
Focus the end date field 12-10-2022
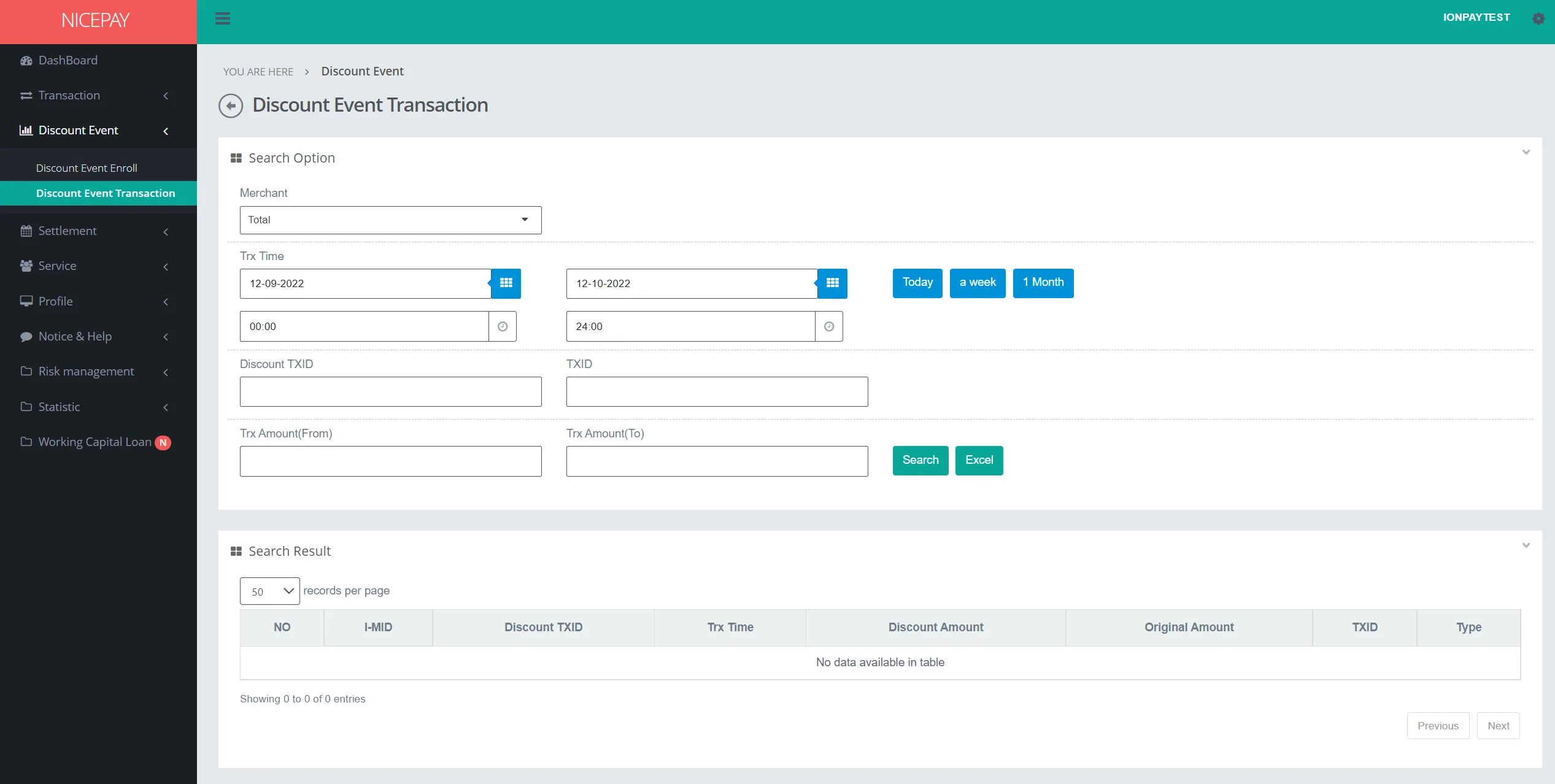click(692, 283)
